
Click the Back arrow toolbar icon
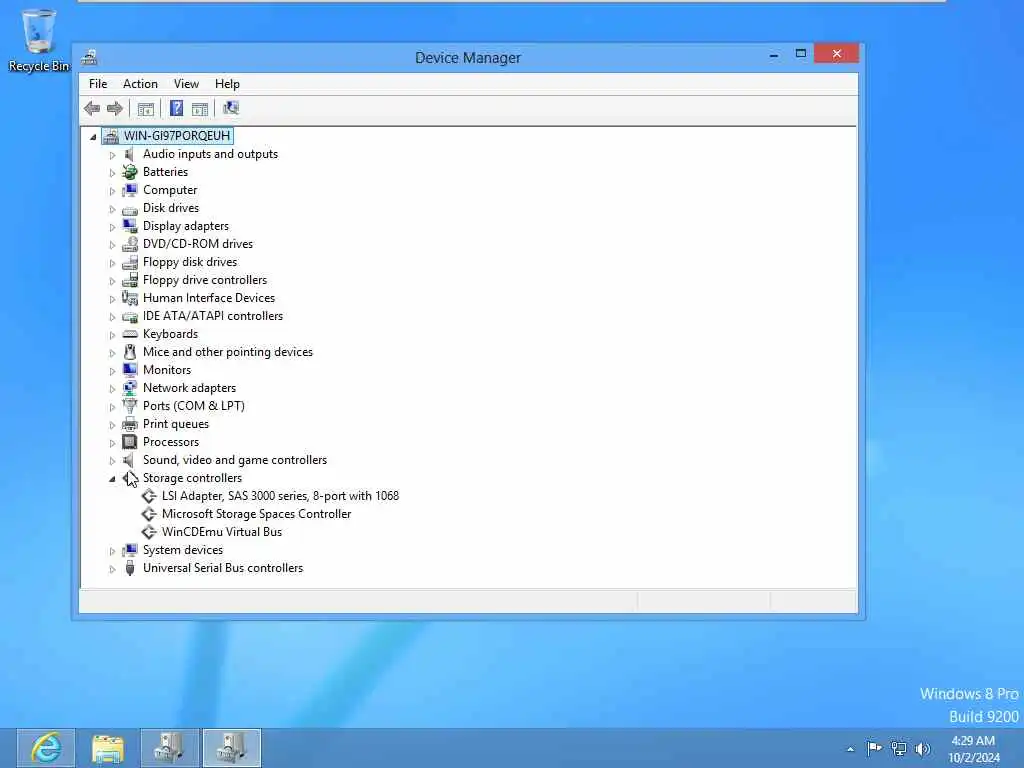(x=92, y=108)
